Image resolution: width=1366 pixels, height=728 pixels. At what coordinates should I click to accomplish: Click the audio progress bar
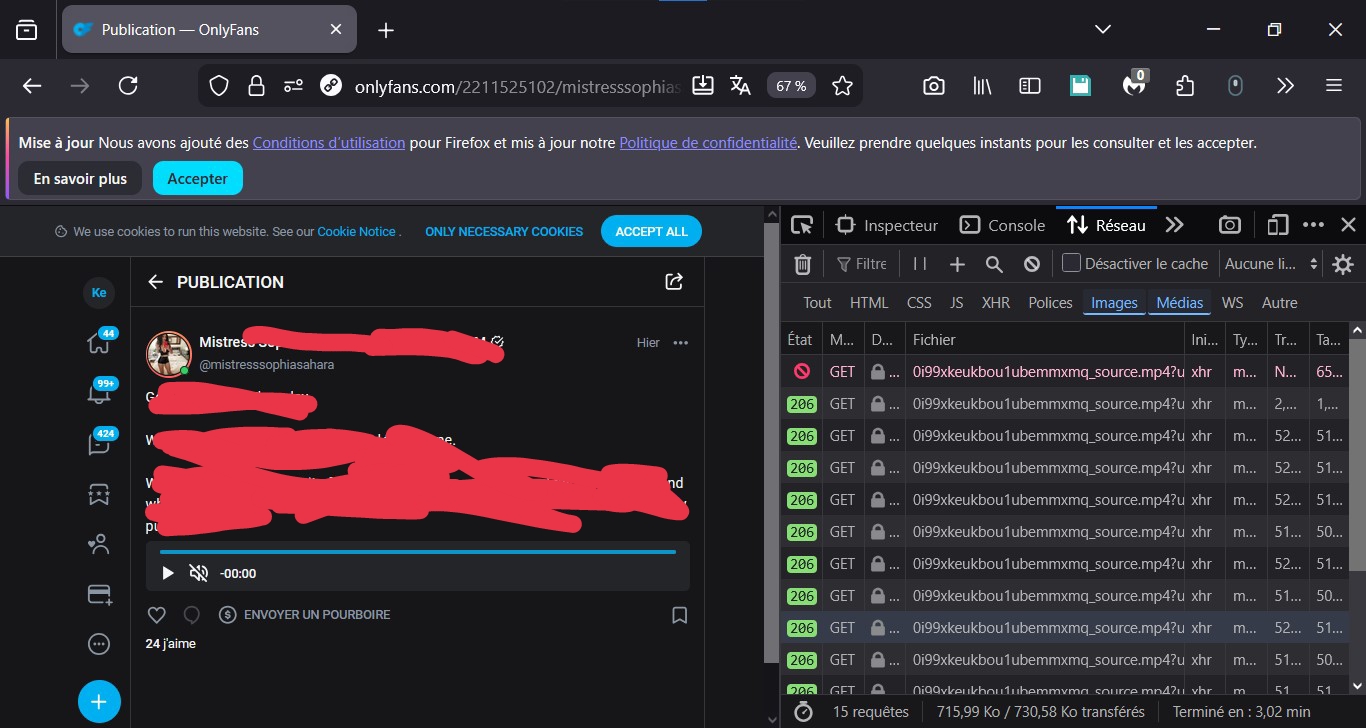417,551
